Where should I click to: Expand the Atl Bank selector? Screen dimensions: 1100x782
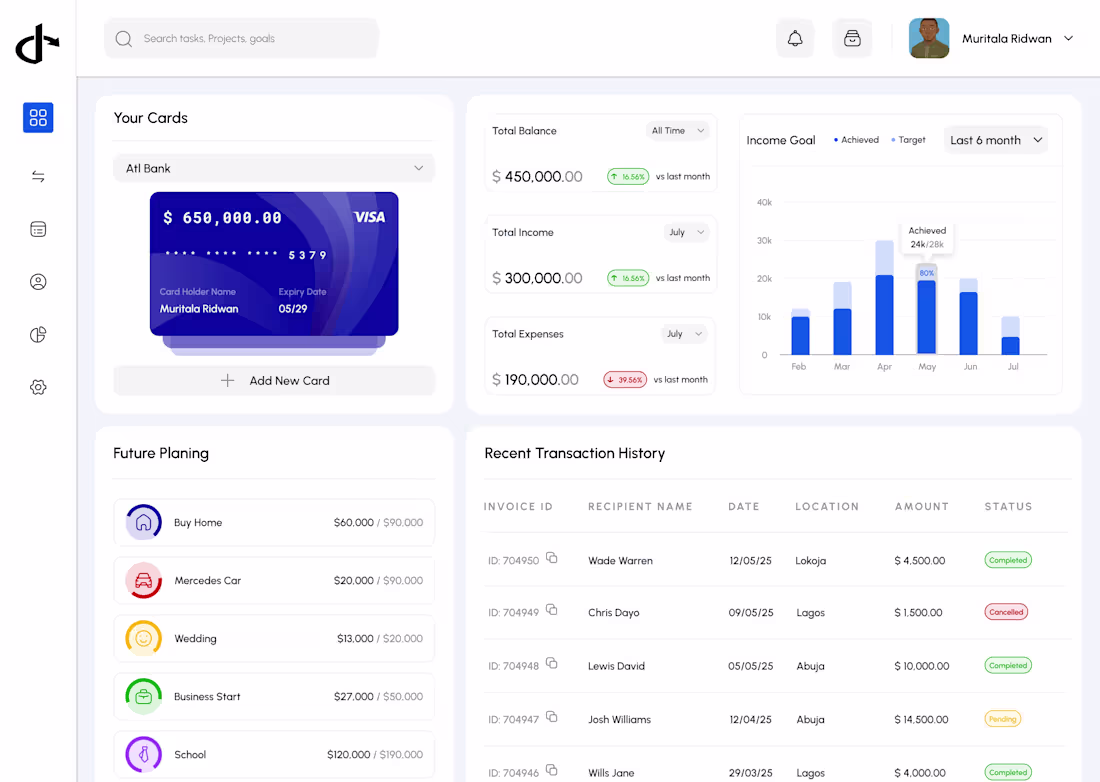(273, 168)
